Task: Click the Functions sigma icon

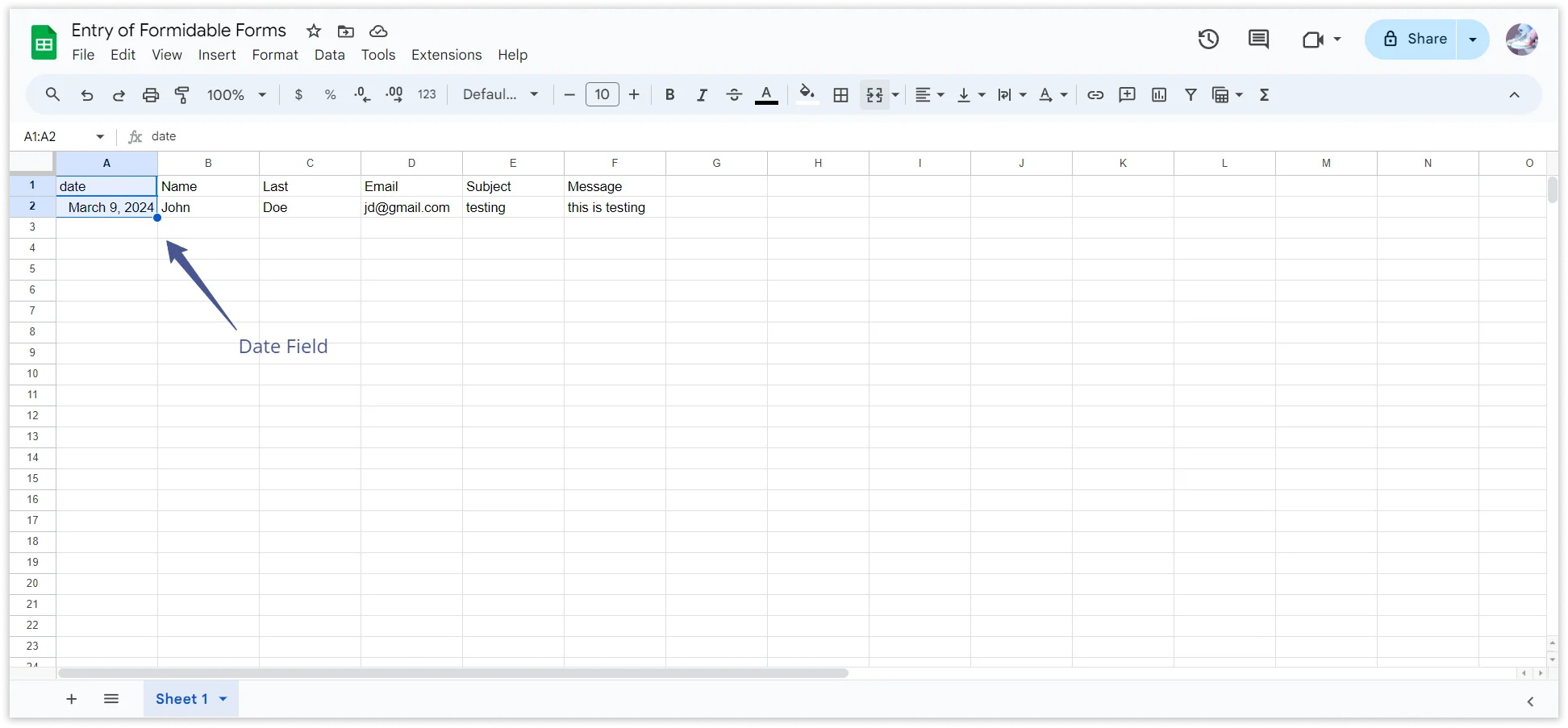Action: pyautogui.click(x=1264, y=95)
